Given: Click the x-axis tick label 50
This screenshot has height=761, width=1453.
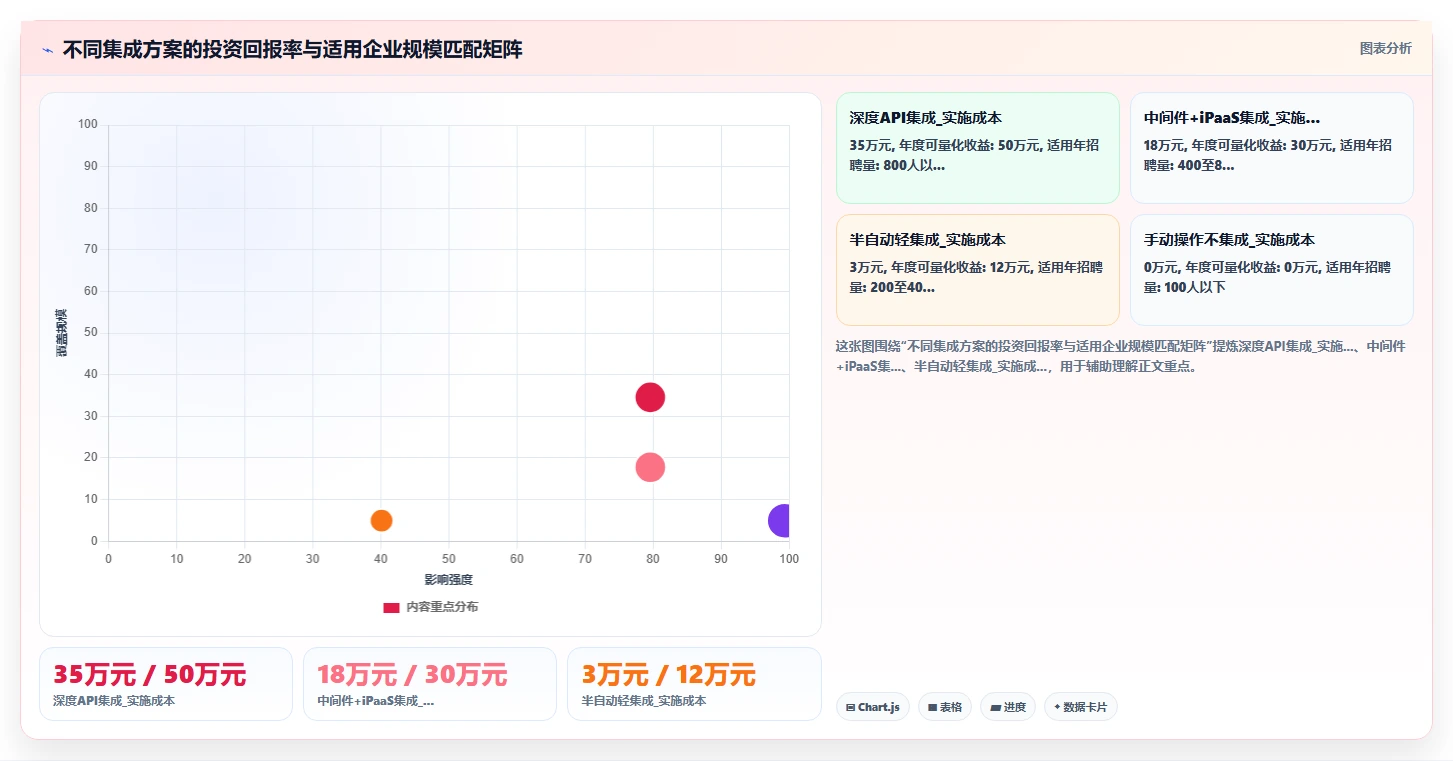Looking at the screenshot, I should click(449, 559).
